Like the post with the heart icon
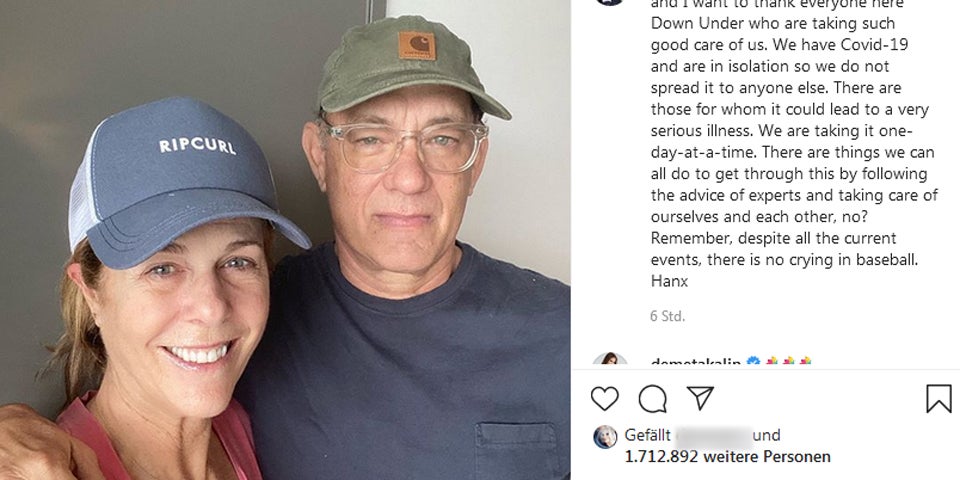 [605, 399]
